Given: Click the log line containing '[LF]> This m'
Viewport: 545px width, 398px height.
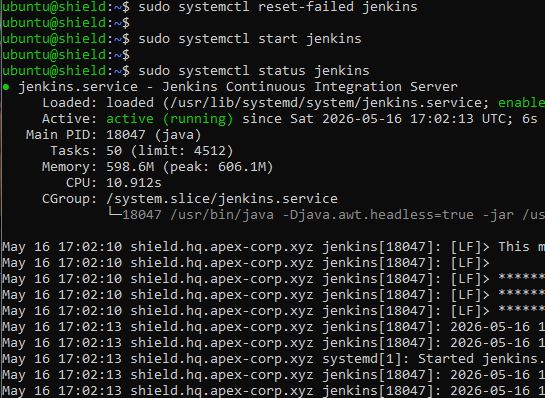Looking at the screenshot, I should click(273, 246).
